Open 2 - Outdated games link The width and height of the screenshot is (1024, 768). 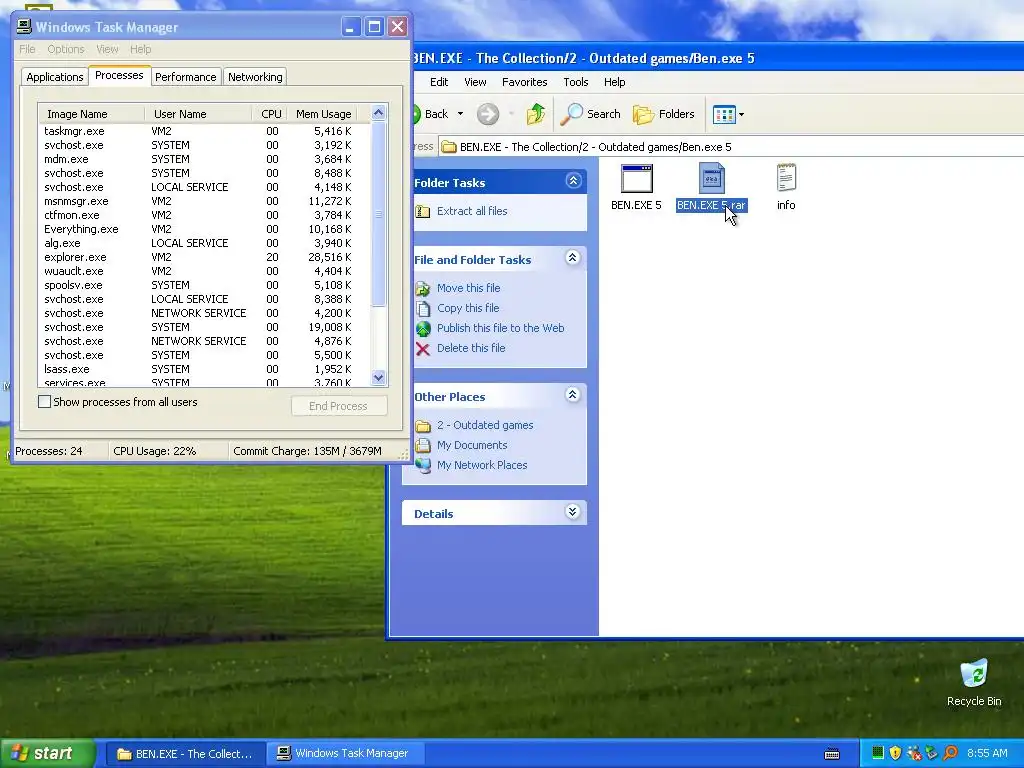[485, 425]
